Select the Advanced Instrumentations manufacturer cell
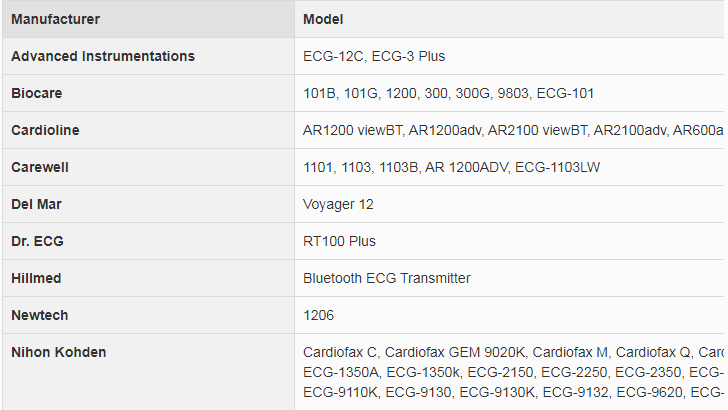Image resolution: width=728 pixels, height=410 pixels. click(x=103, y=56)
